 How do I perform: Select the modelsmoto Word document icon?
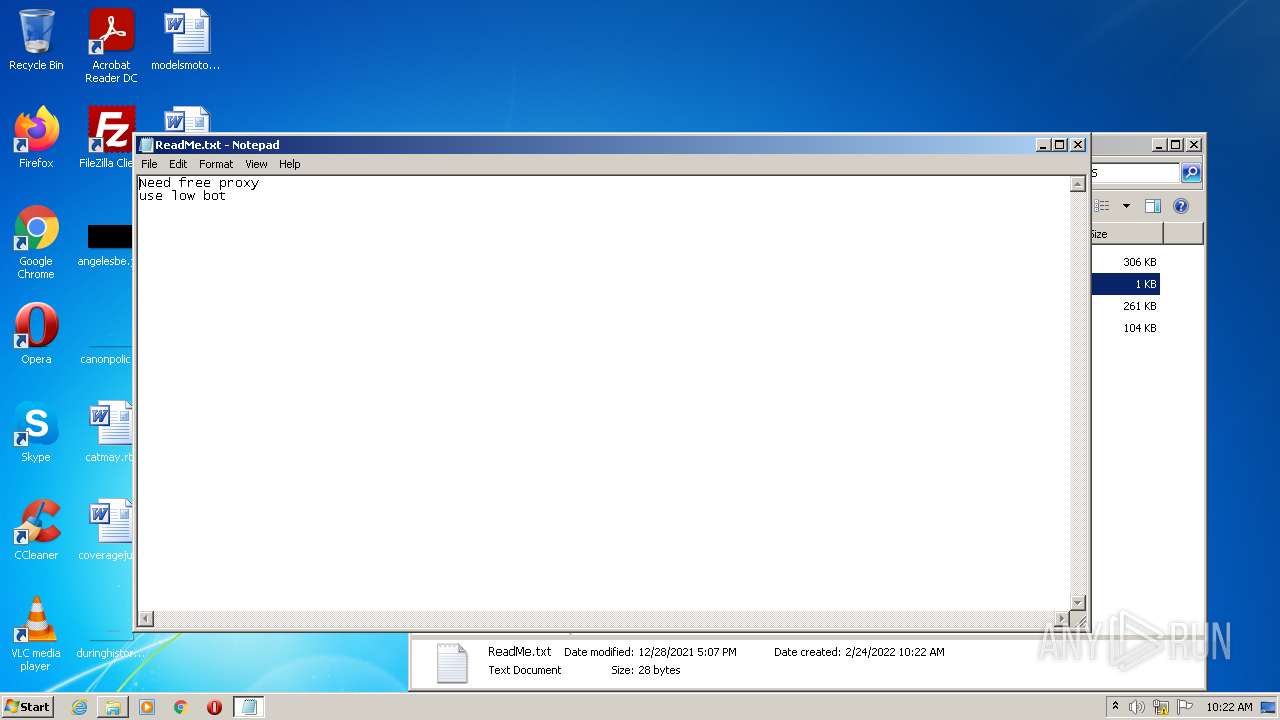pos(185,40)
